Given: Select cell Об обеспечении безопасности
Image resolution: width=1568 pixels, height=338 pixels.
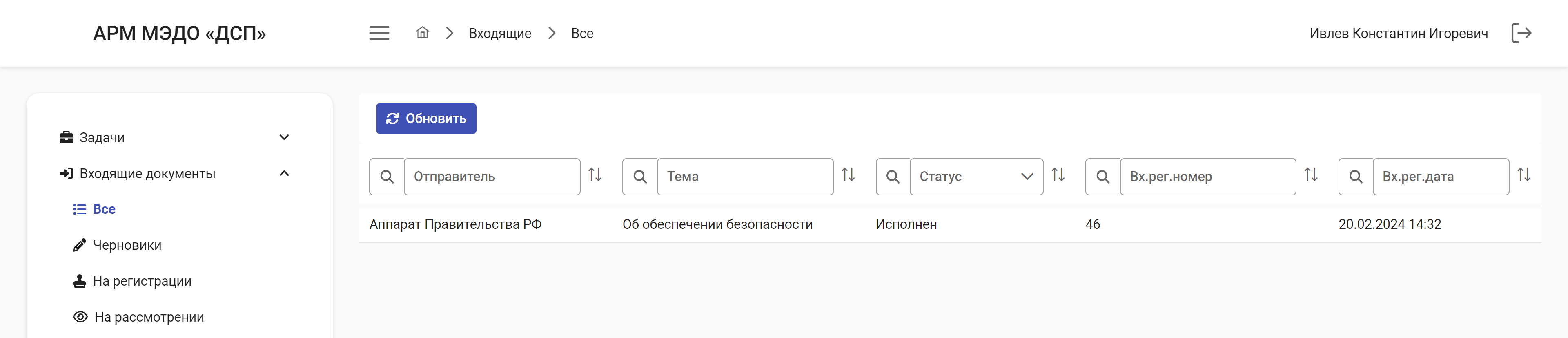Looking at the screenshot, I should click(717, 225).
